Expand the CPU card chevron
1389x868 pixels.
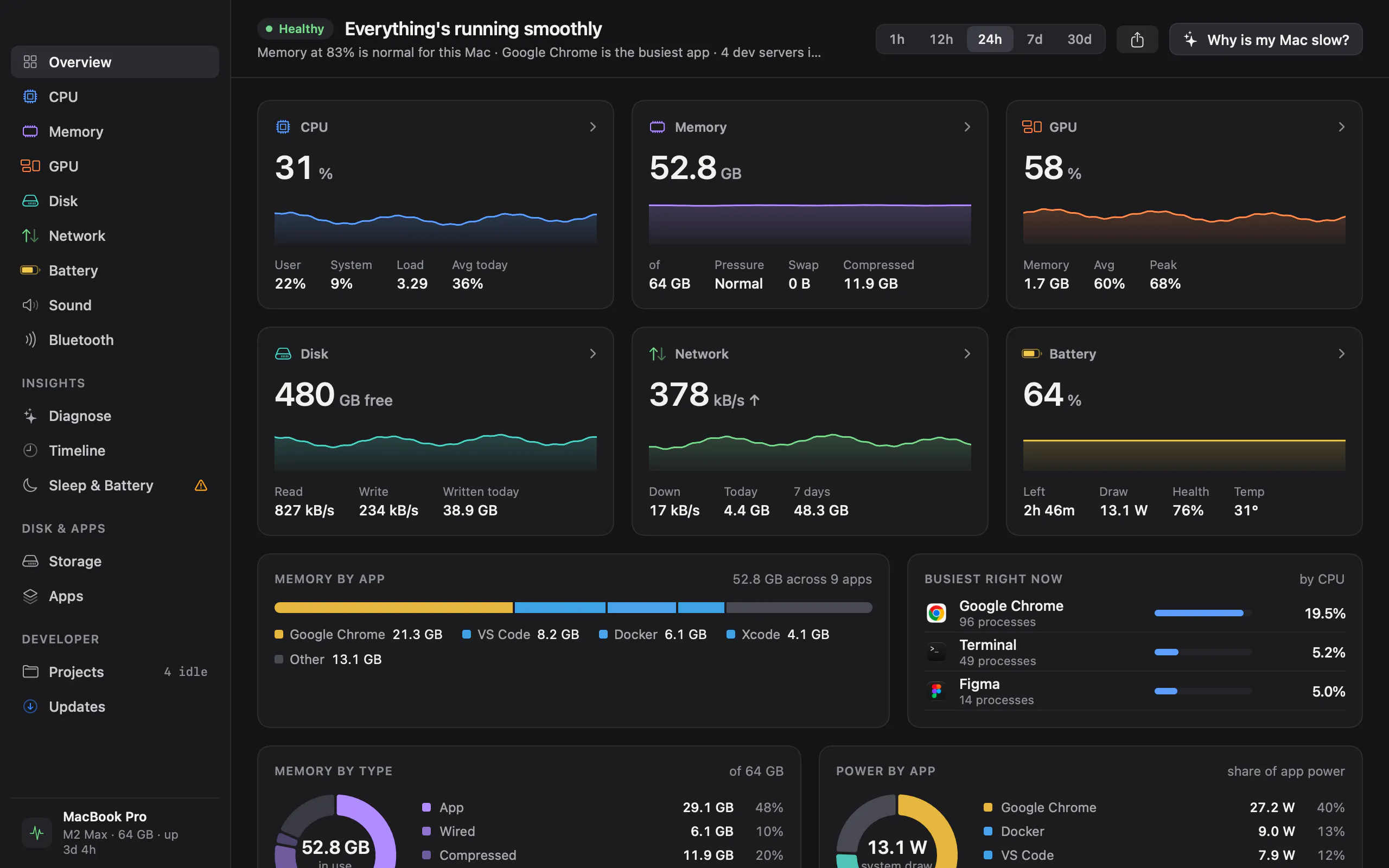click(x=593, y=127)
